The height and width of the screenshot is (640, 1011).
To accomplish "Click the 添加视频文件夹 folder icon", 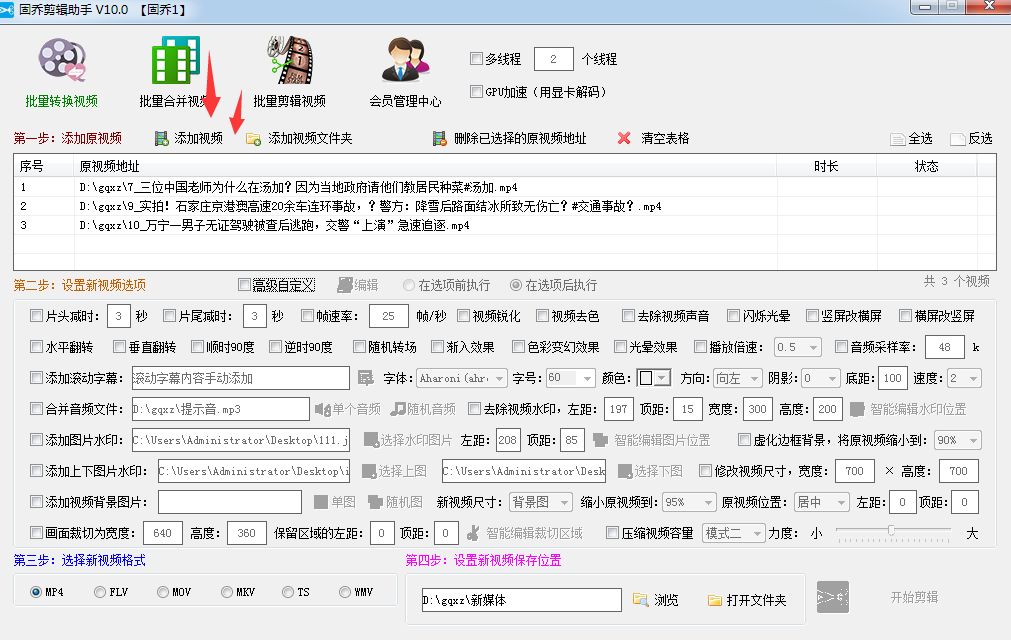I will (x=253, y=139).
